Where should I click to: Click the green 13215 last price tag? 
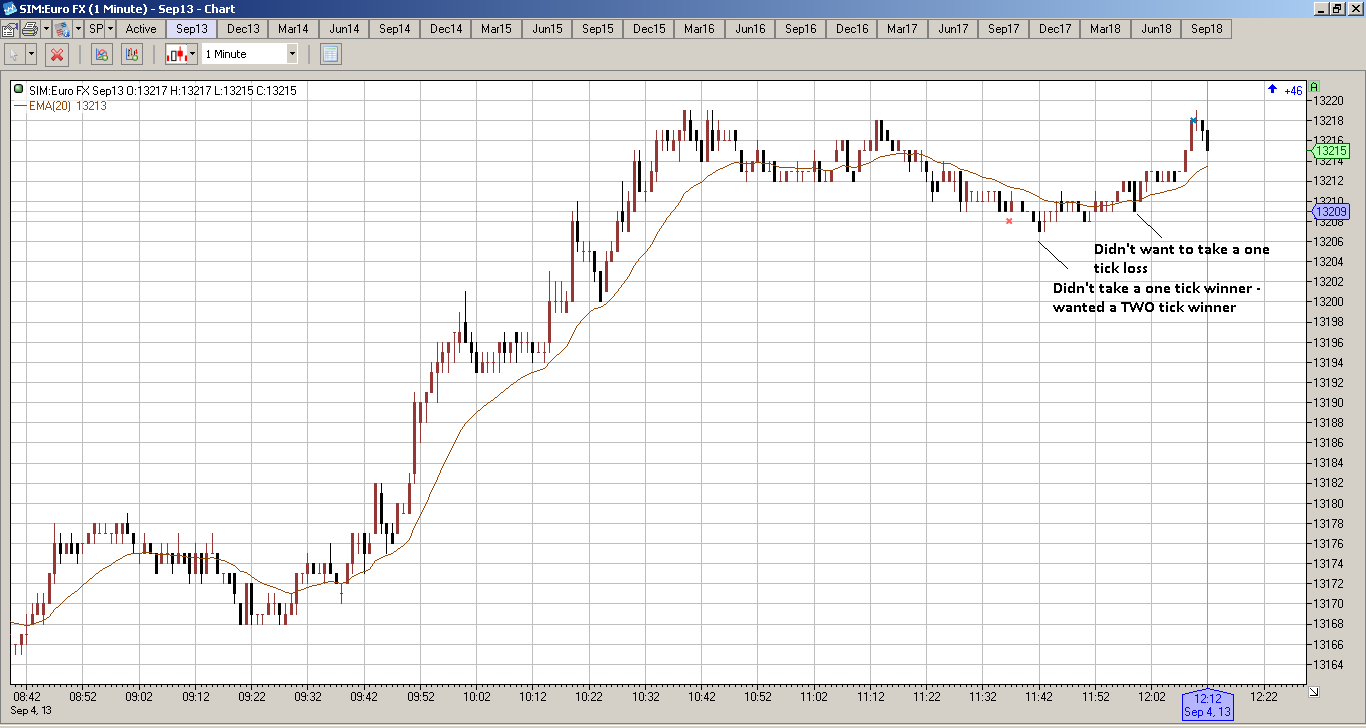point(1331,151)
